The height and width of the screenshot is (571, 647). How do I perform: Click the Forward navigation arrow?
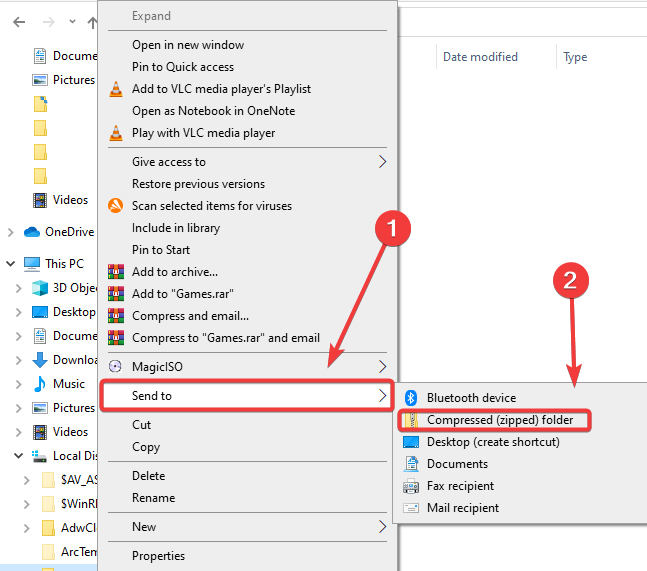point(49,22)
